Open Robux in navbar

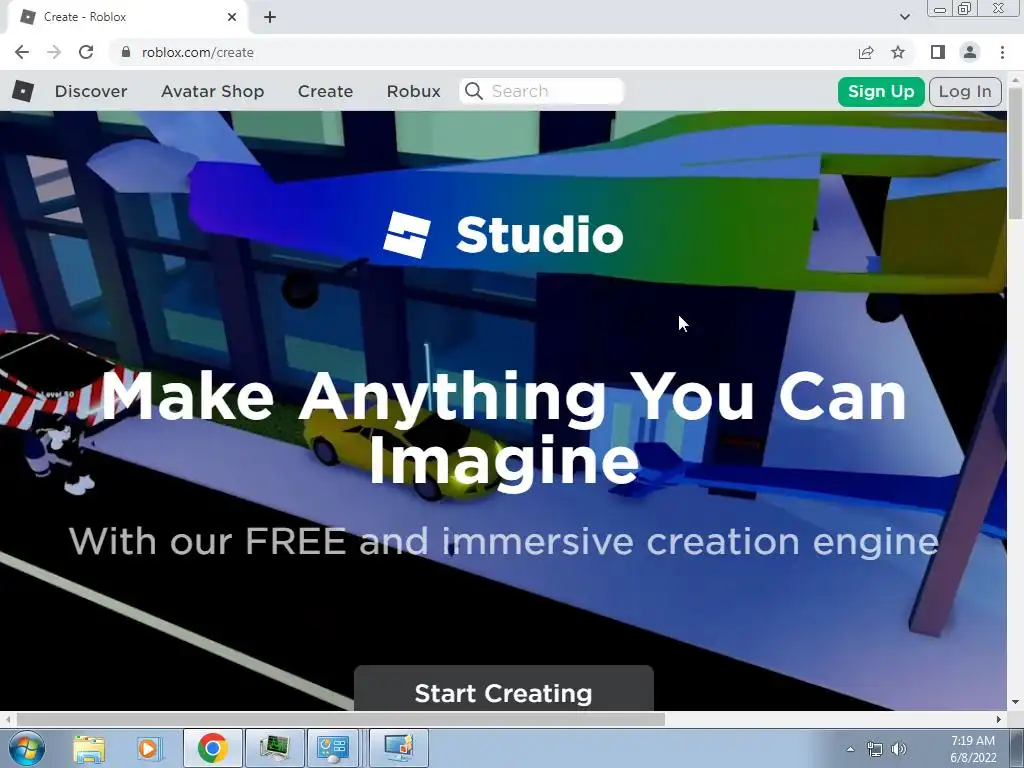(x=413, y=91)
